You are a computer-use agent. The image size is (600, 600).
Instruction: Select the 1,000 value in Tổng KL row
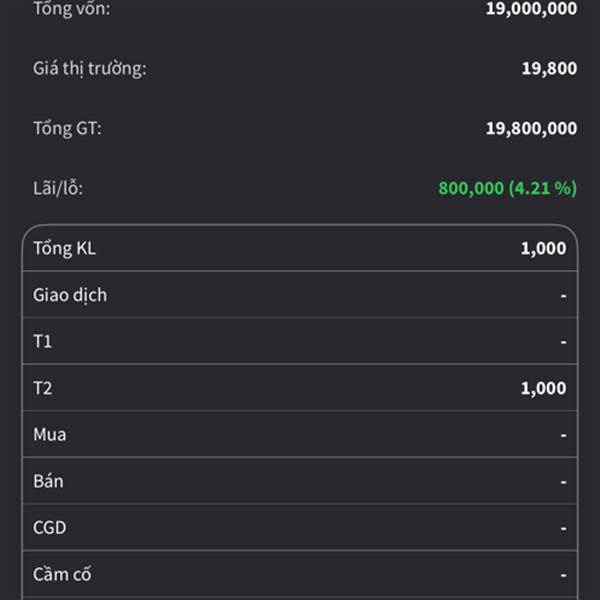[543, 248]
